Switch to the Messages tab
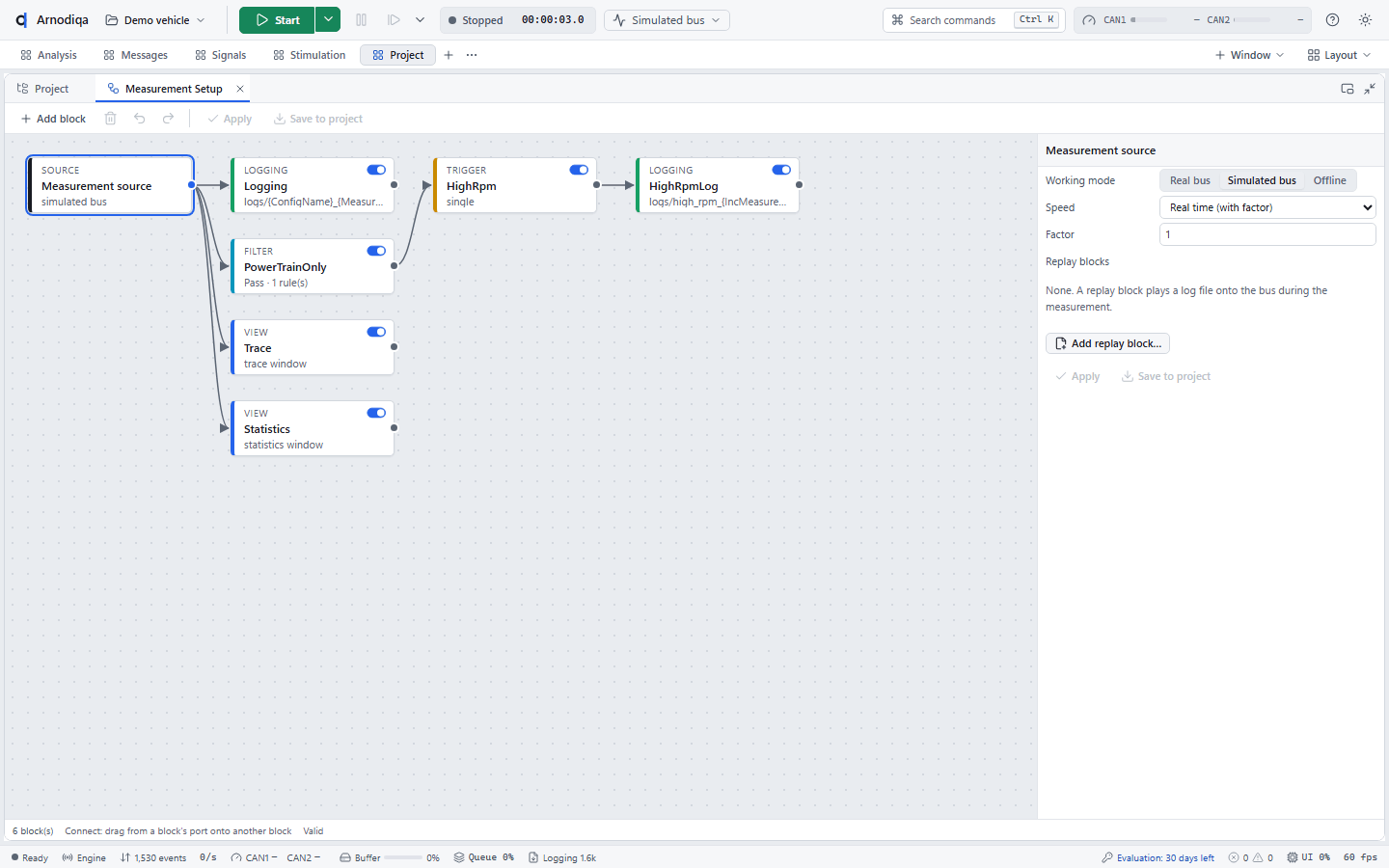 coord(135,55)
